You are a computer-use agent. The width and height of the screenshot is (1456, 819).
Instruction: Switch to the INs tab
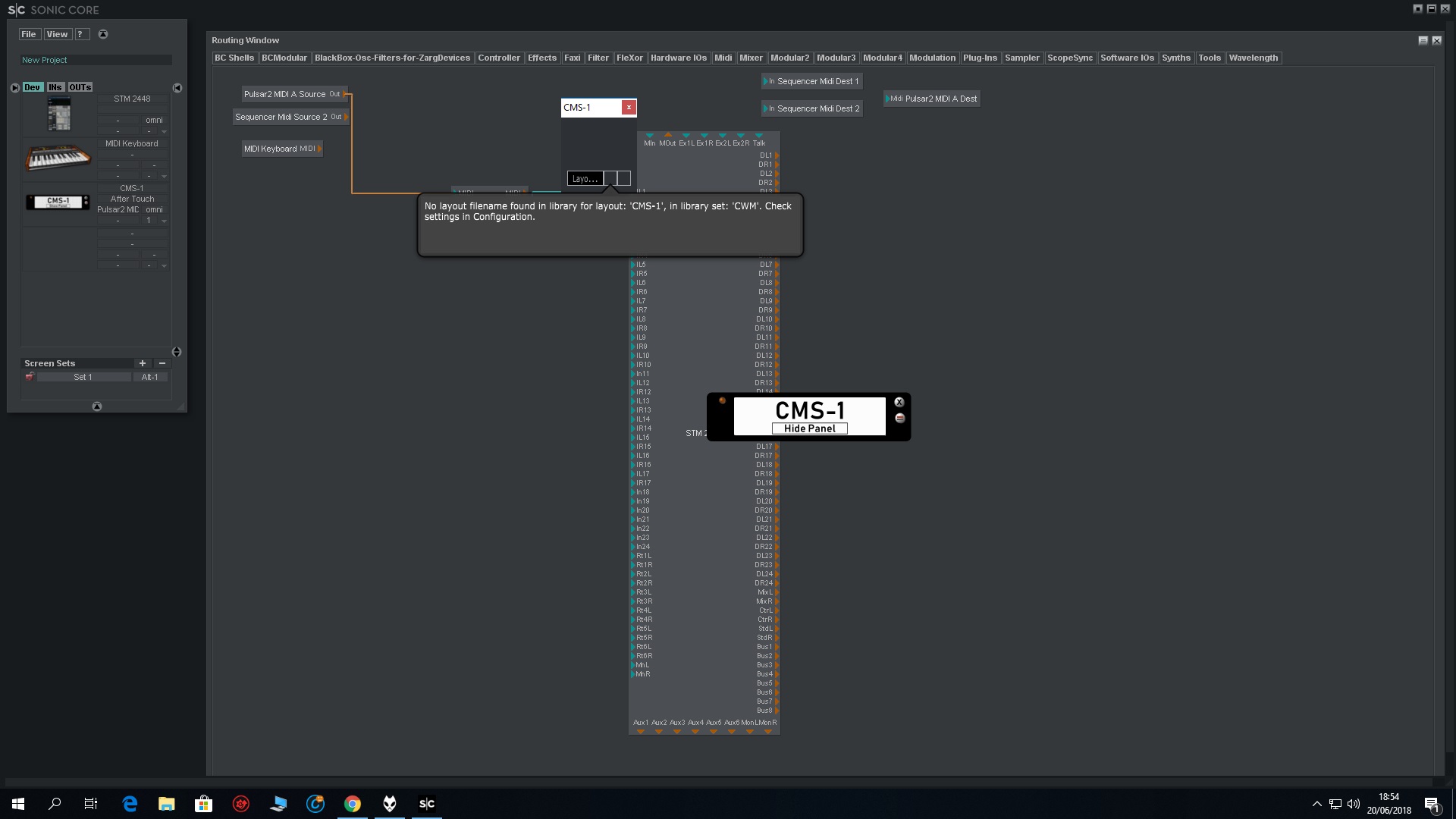pyautogui.click(x=55, y=87)
